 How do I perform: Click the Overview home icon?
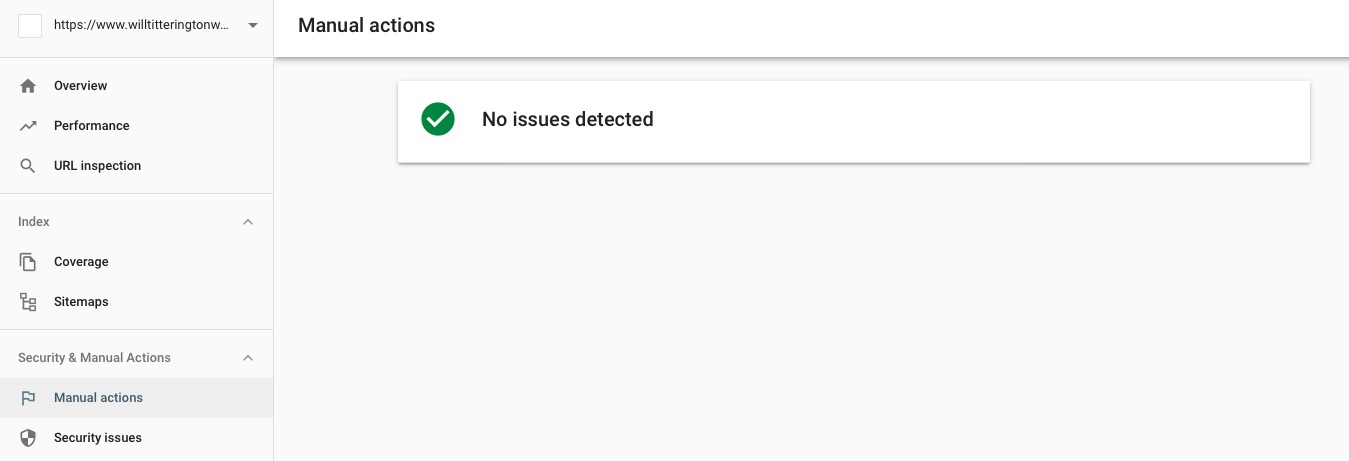(28, 86)
